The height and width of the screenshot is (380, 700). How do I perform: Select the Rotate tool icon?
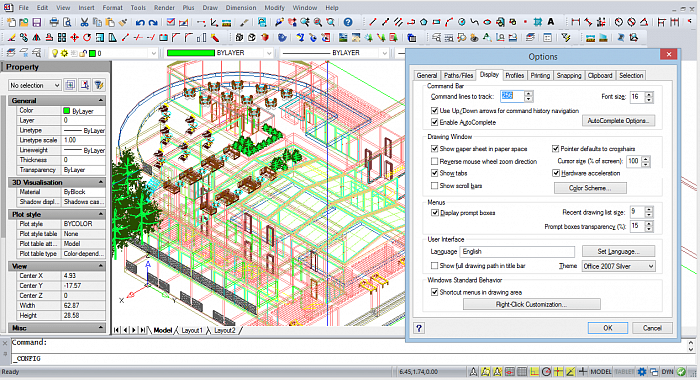tap(87, 38)
